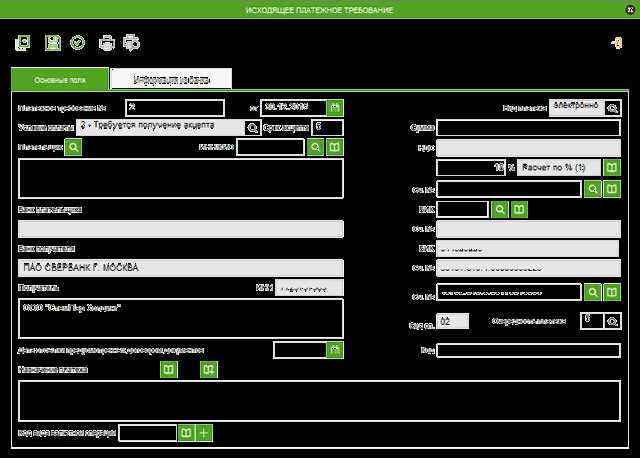Click search icon next to Плательщик label
The height and width of the screenshot is (458, 640).
73,147
